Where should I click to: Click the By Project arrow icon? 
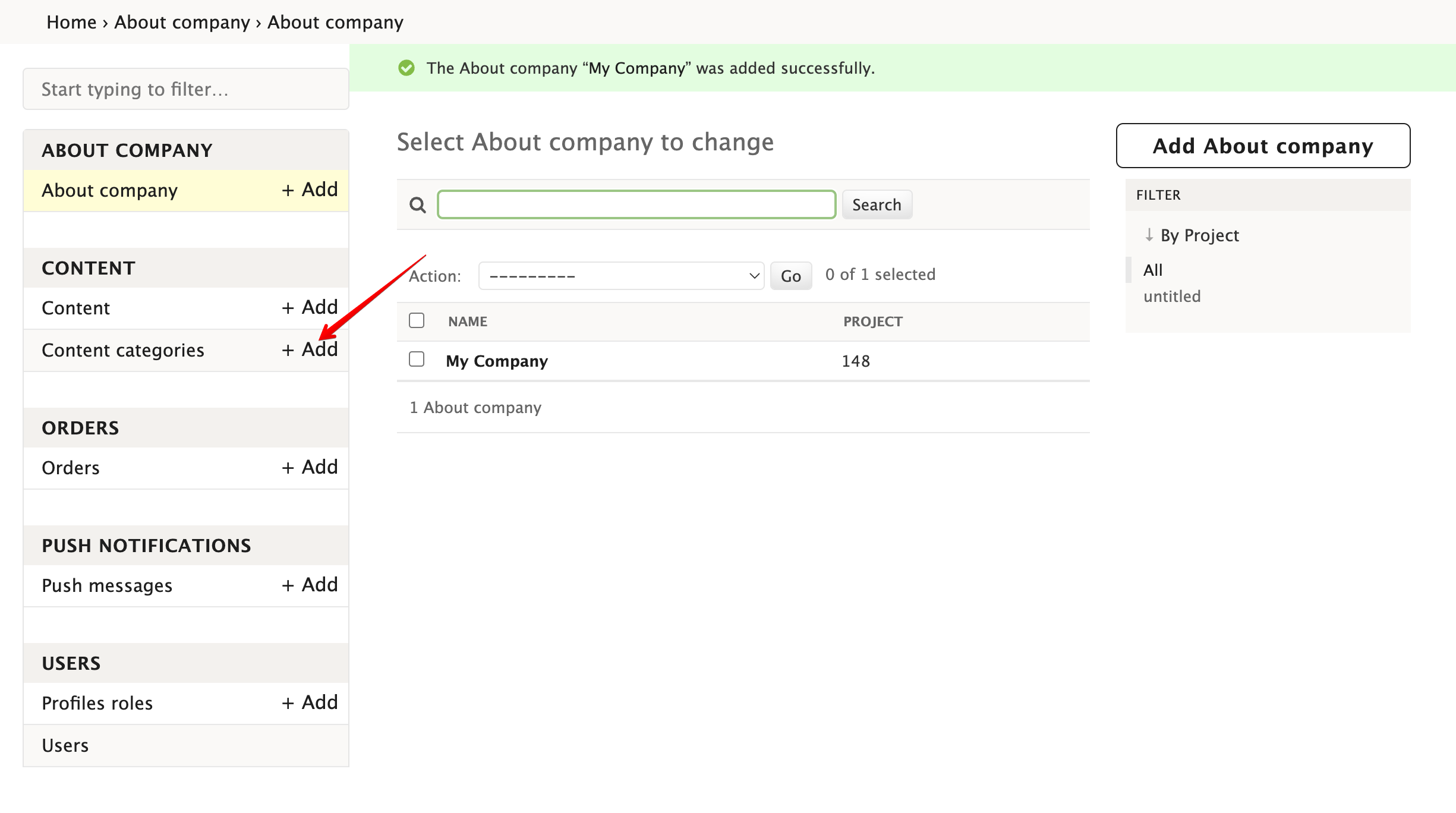click(1149, 235)
